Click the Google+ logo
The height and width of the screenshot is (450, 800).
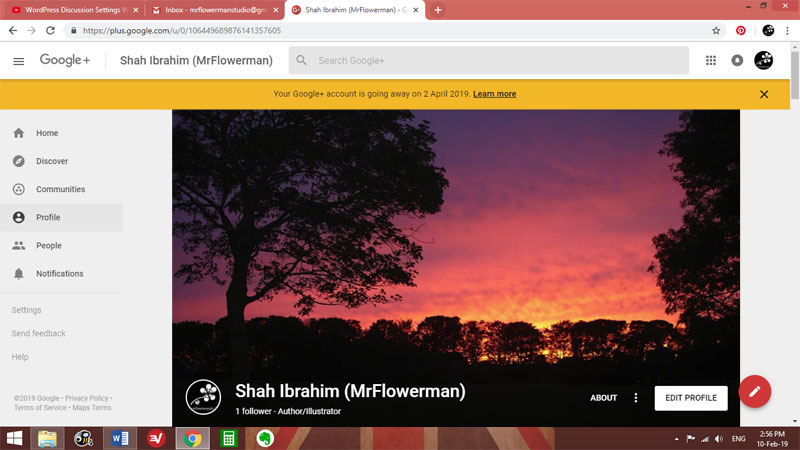coord(65,60)
